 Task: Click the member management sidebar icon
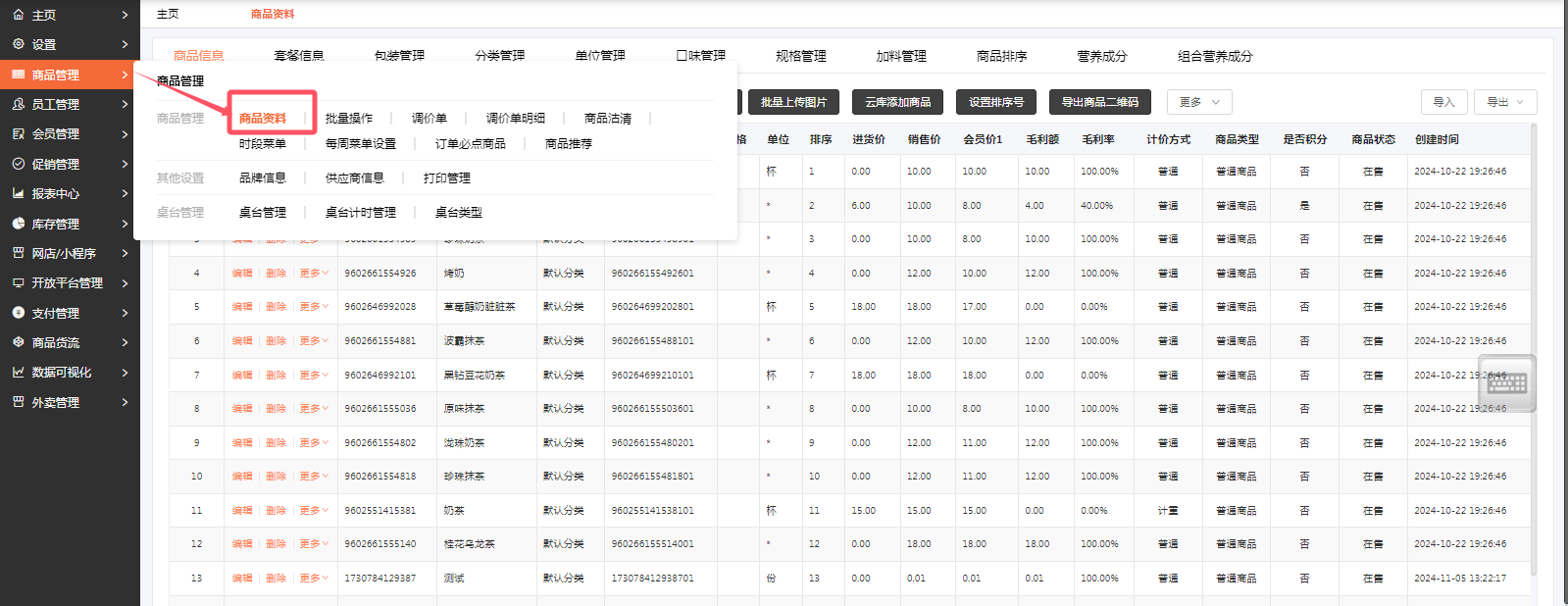pyautogui.click(x=18, y=133)
